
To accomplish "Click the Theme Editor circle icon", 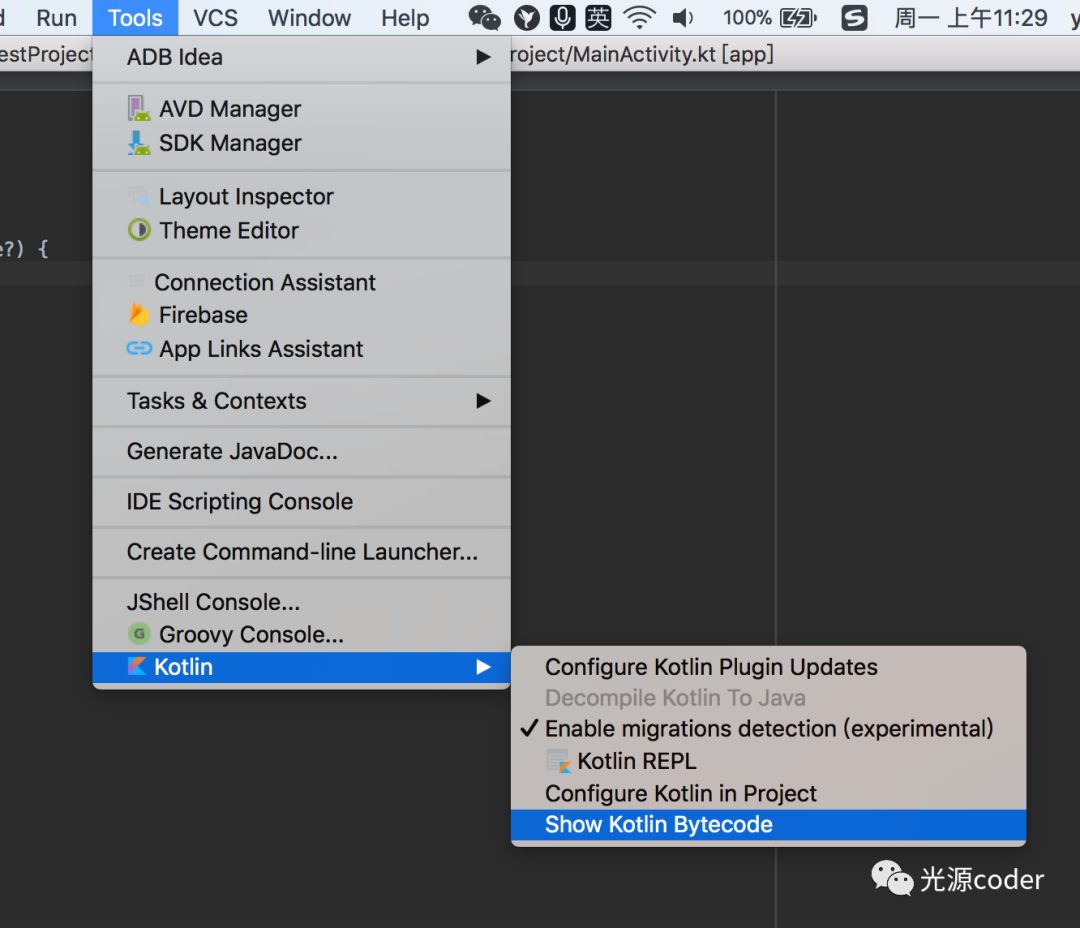I will coord(138,229).
